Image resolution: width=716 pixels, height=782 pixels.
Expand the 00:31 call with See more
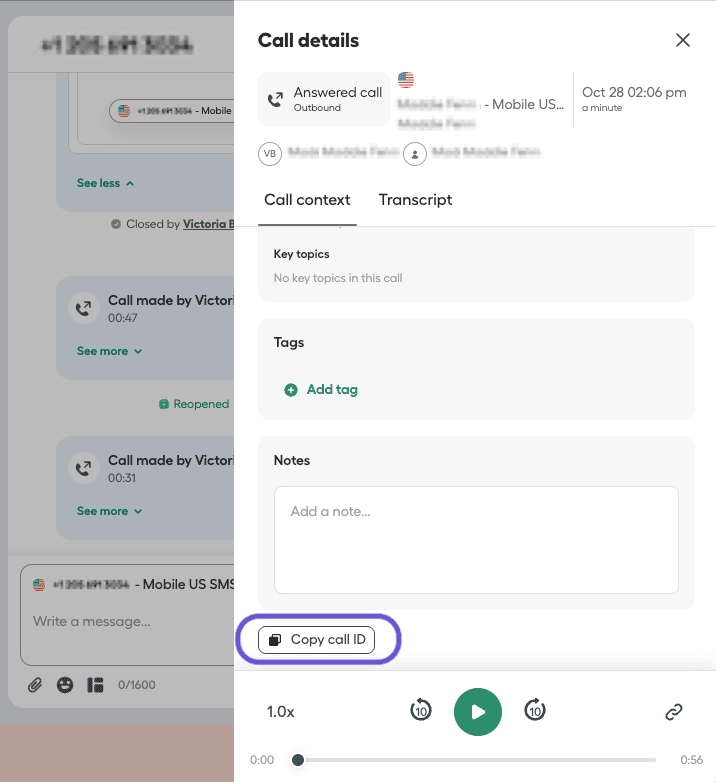tap(109, 511)
